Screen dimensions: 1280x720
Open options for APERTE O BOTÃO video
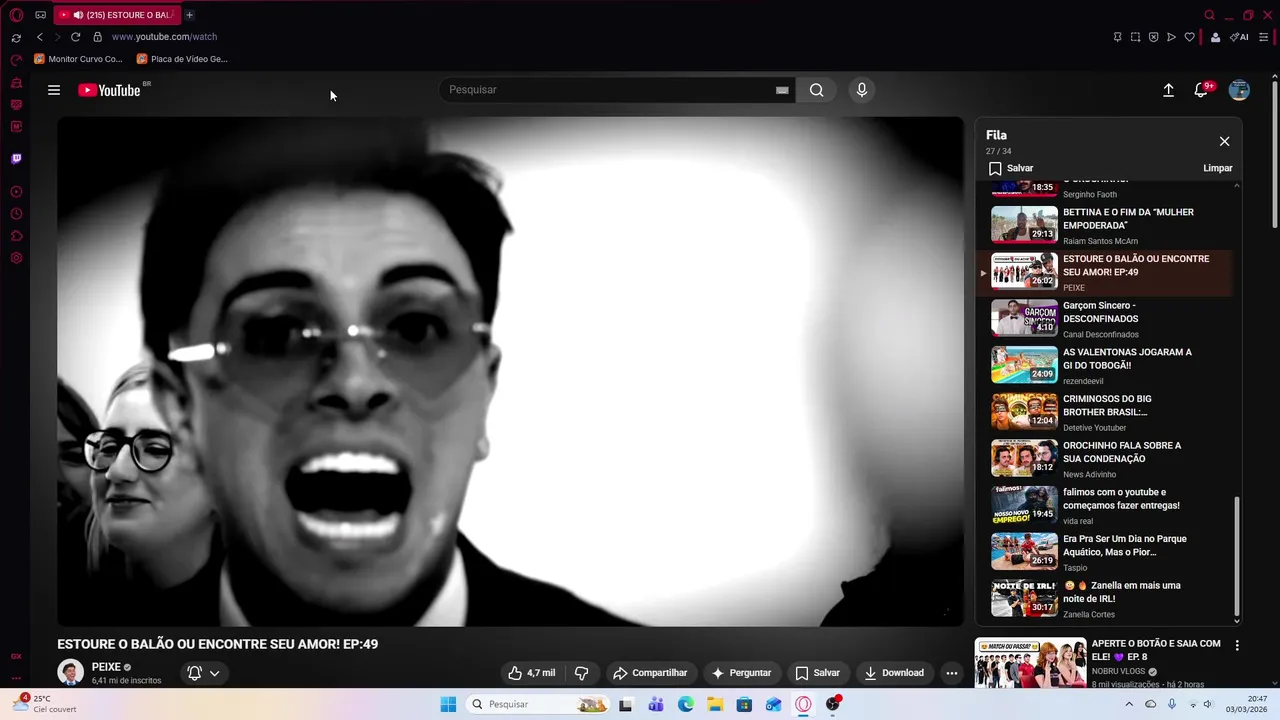coord(1237,645)
